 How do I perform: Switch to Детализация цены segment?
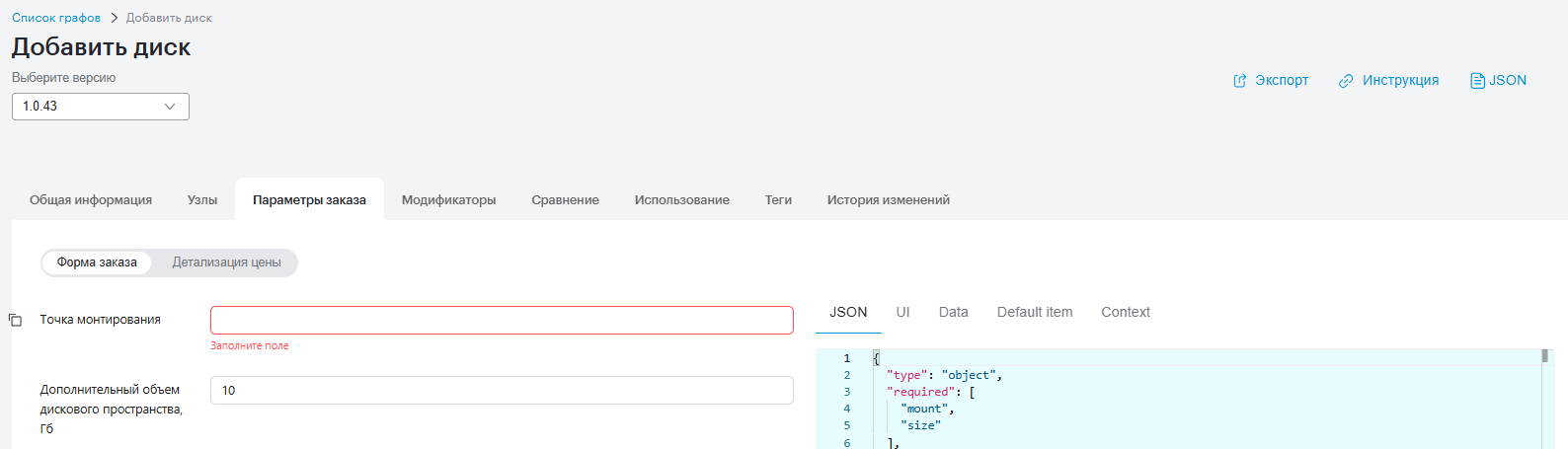coord(226,262)
